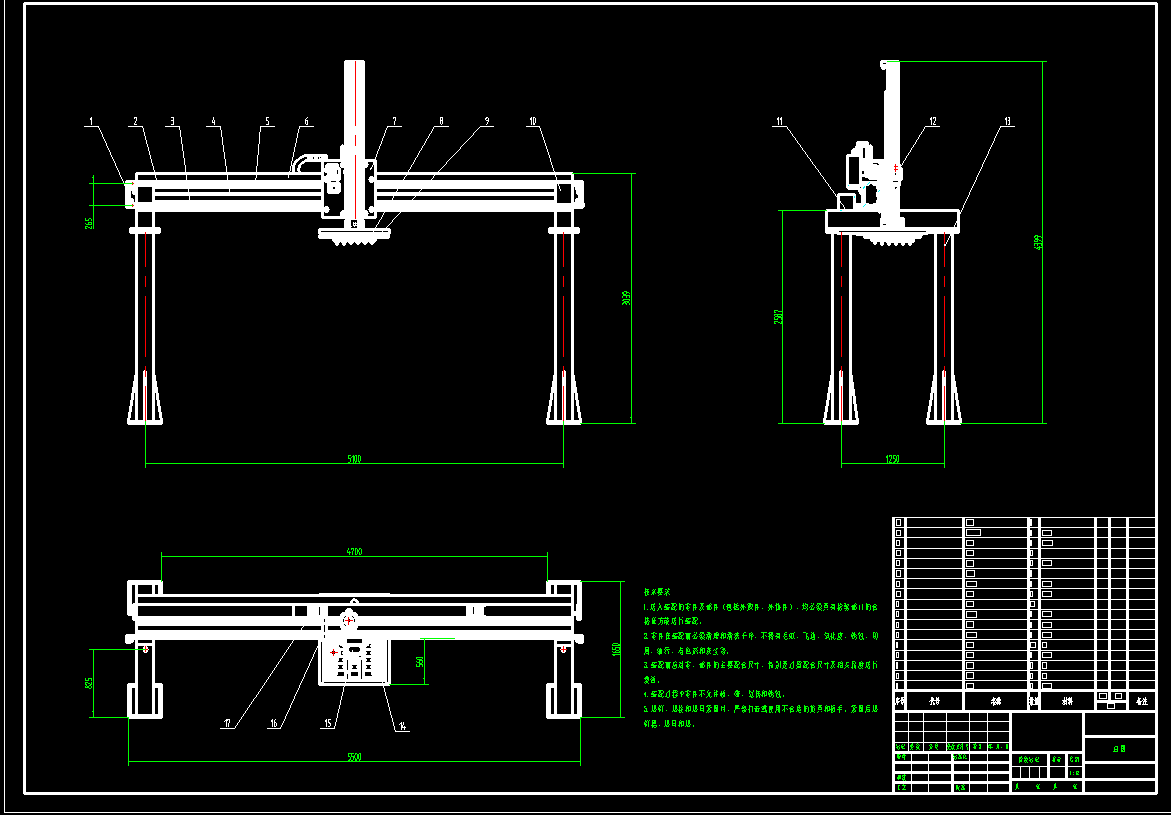1171x815 pixels.
Task: Pick the control box in the plan view
Action: 354,661
